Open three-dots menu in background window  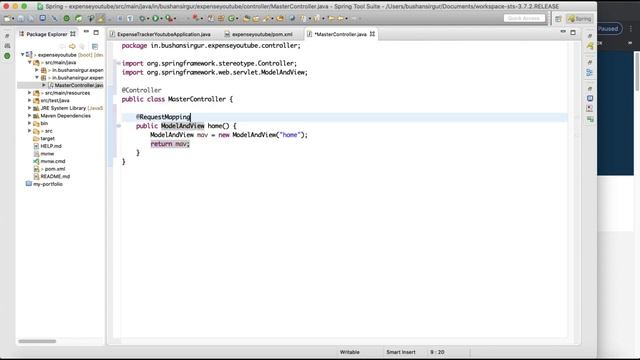631,29
